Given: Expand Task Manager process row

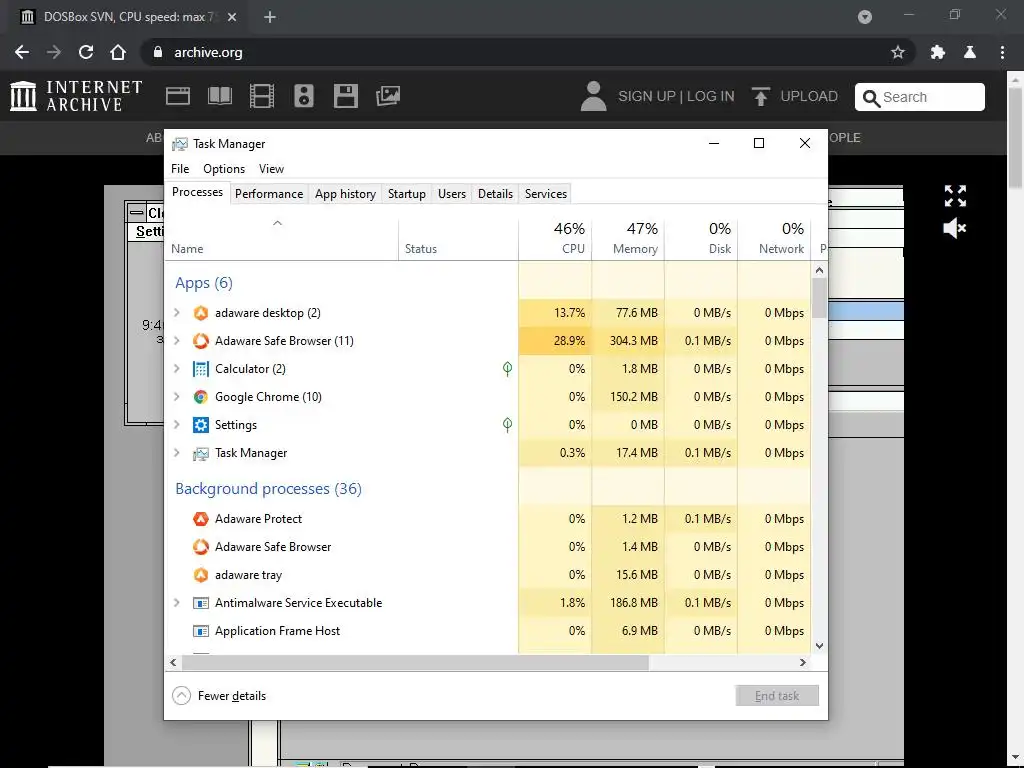Looking at the screenshot, I should [176, 453].
